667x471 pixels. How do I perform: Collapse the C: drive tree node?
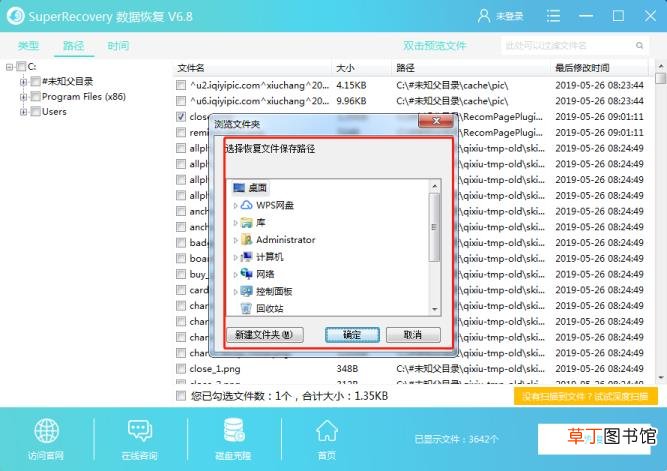[x=9, y=67]
